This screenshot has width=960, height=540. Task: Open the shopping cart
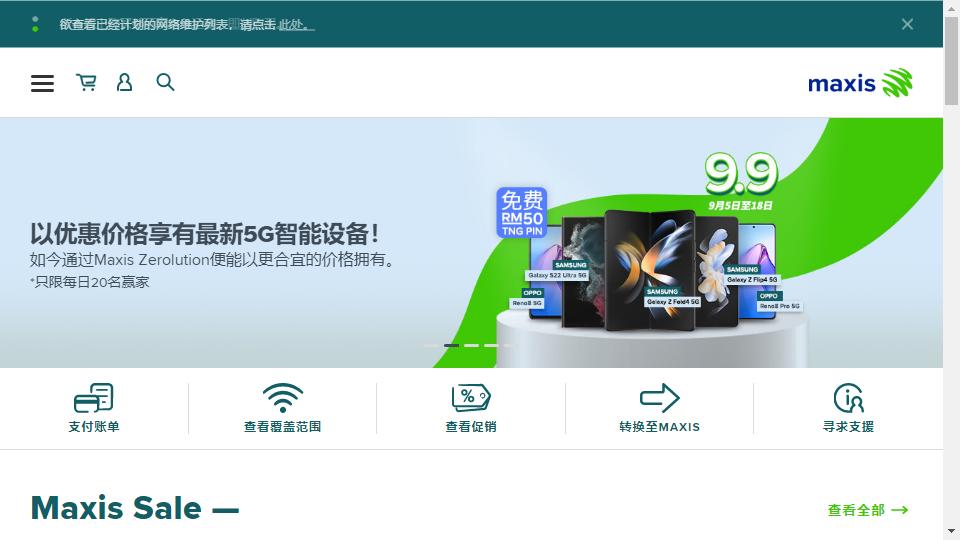point(86,82)
